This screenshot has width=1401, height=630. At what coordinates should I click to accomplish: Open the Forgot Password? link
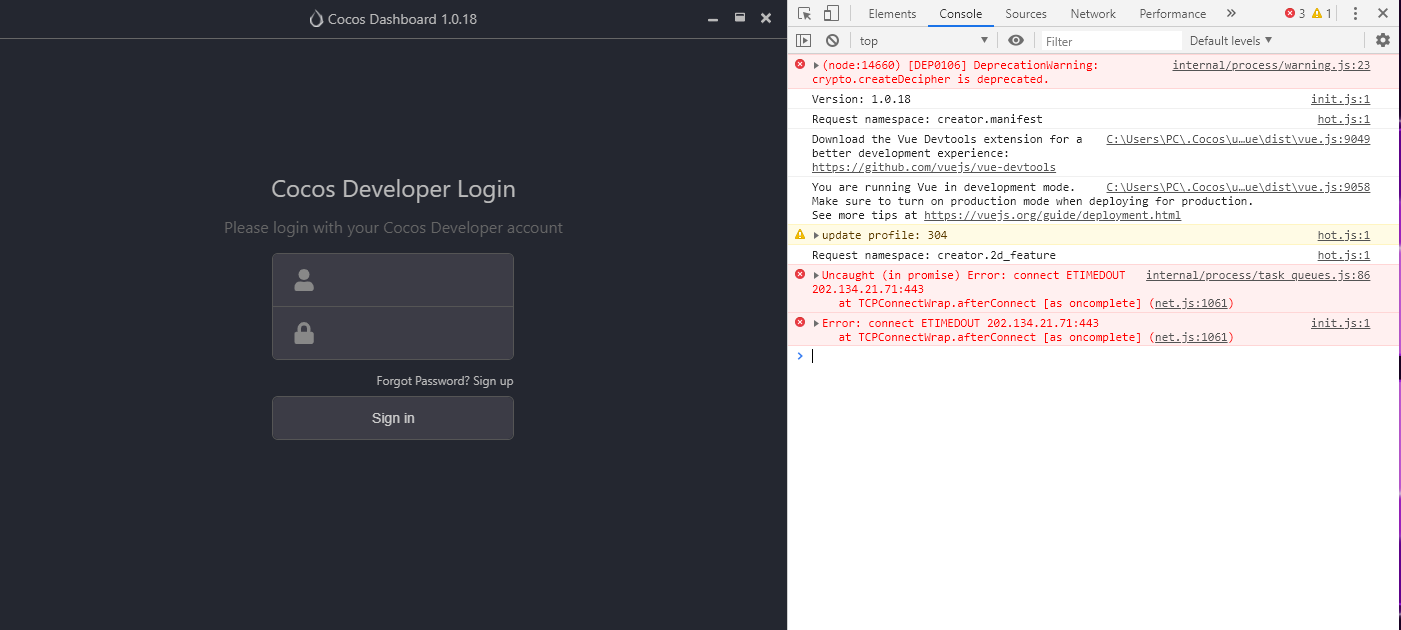422,381
